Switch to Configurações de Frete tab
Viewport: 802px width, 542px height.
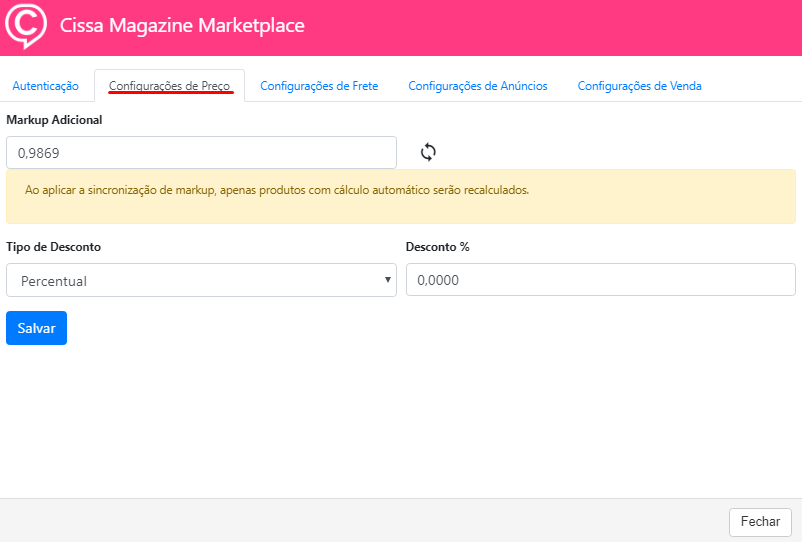tap(319, 86)
